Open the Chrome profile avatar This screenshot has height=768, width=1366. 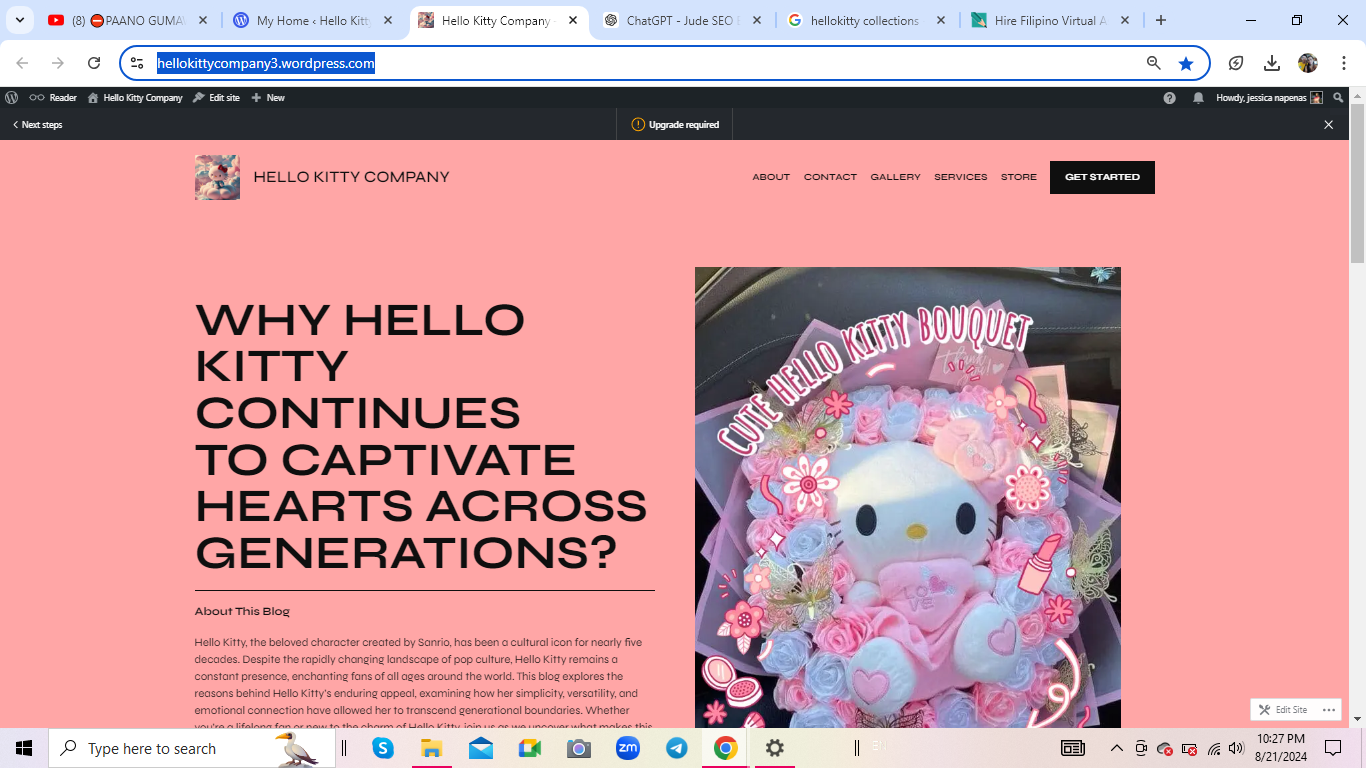(1308, 63)
